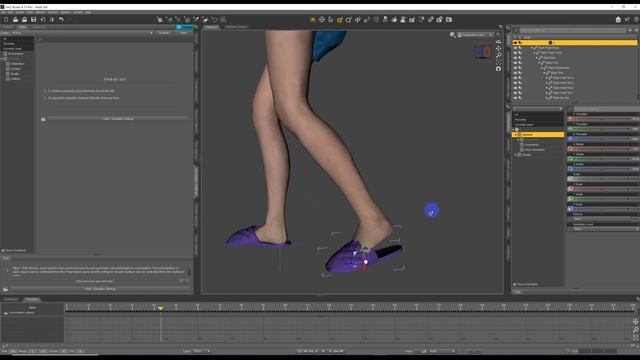Open the Perspective View camera dropdown
This screenshot has width=640, height=360.
tap(475, 35)
